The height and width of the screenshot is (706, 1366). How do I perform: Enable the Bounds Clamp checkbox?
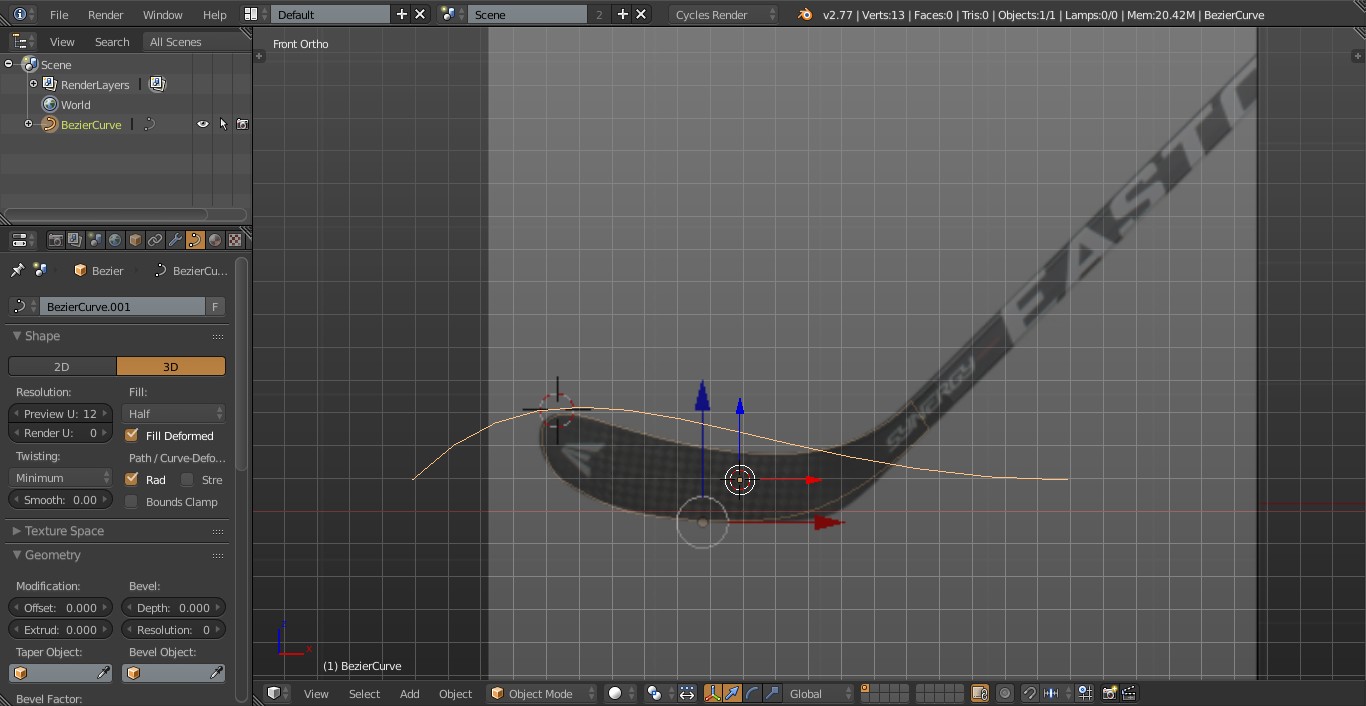pos(131,501)
